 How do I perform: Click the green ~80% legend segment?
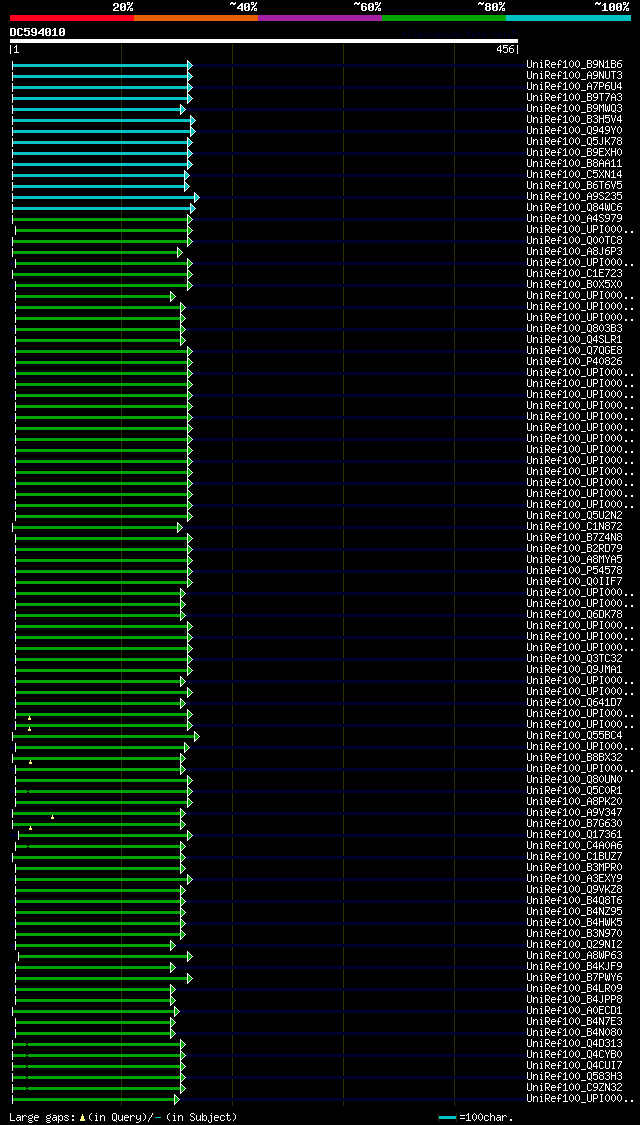[444, 17]
